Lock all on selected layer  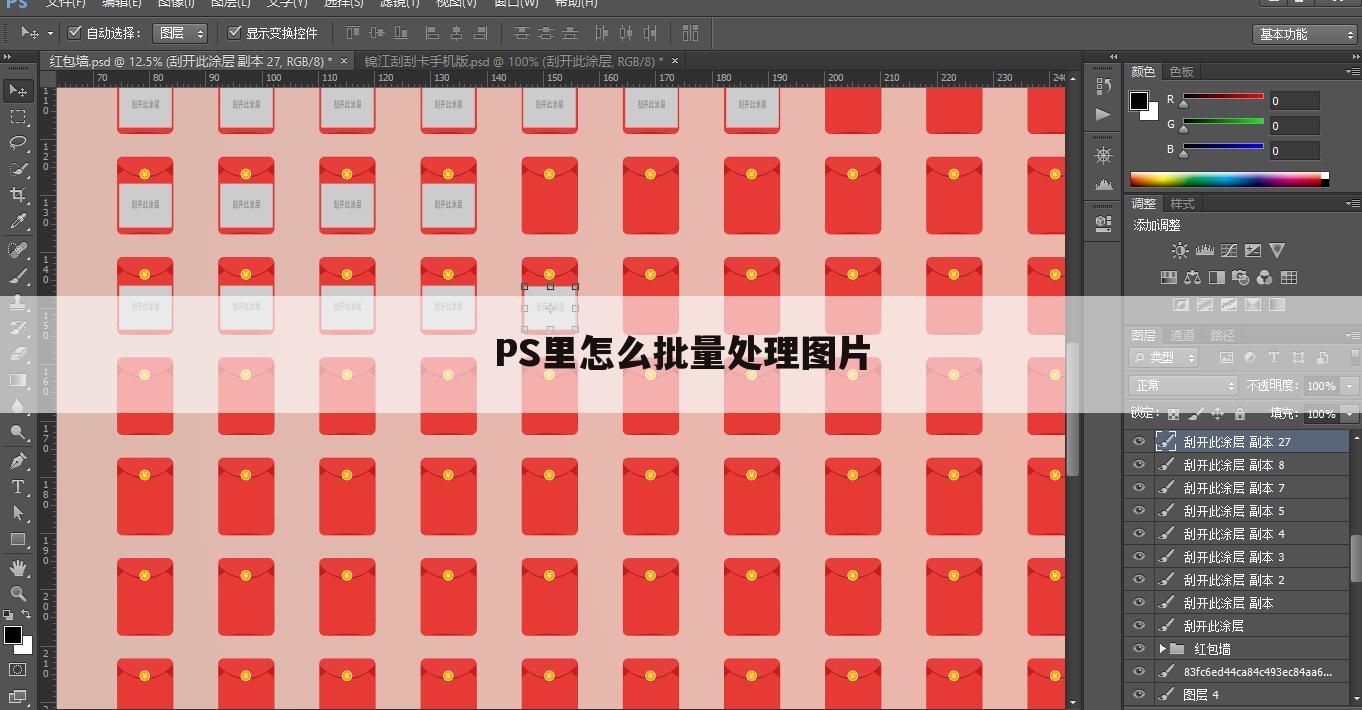click(1240, 413)
